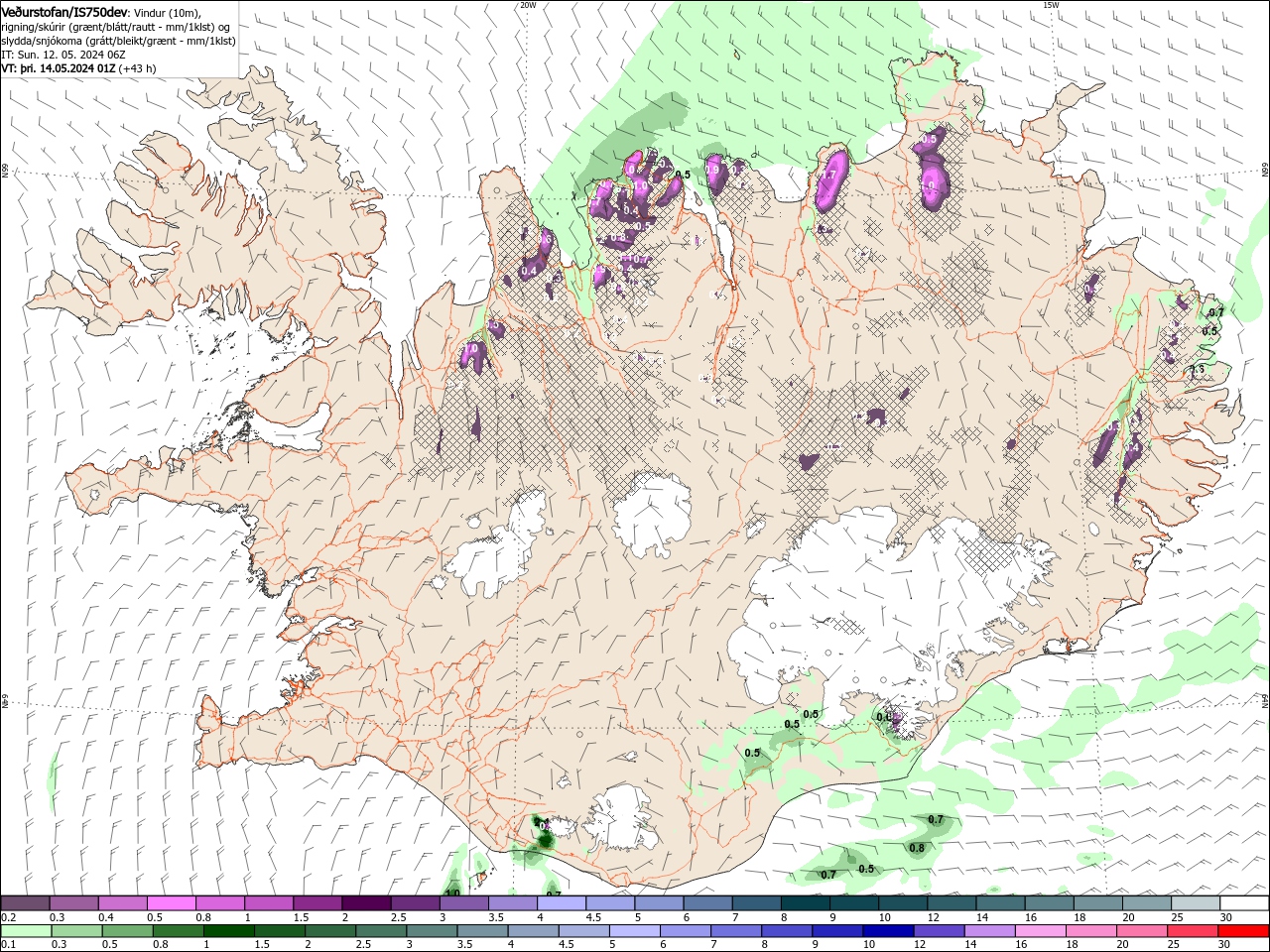Pick the 18 pink swatch in lower legend row

(1090, 931)
